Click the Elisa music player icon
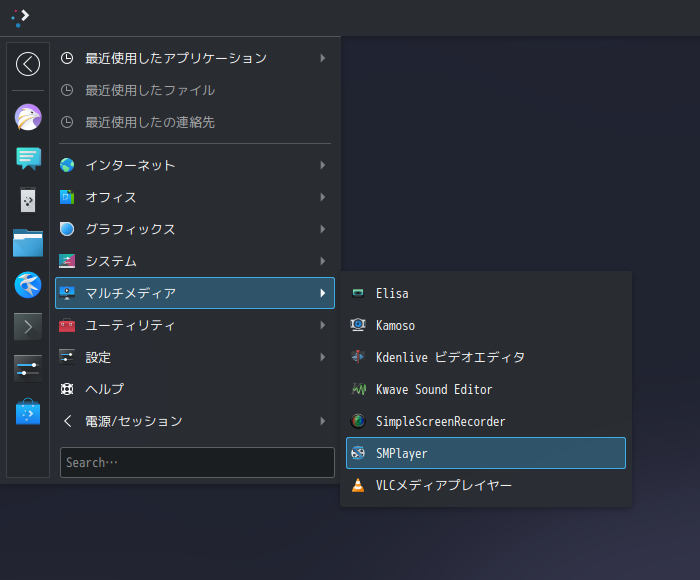 (358, 293)
